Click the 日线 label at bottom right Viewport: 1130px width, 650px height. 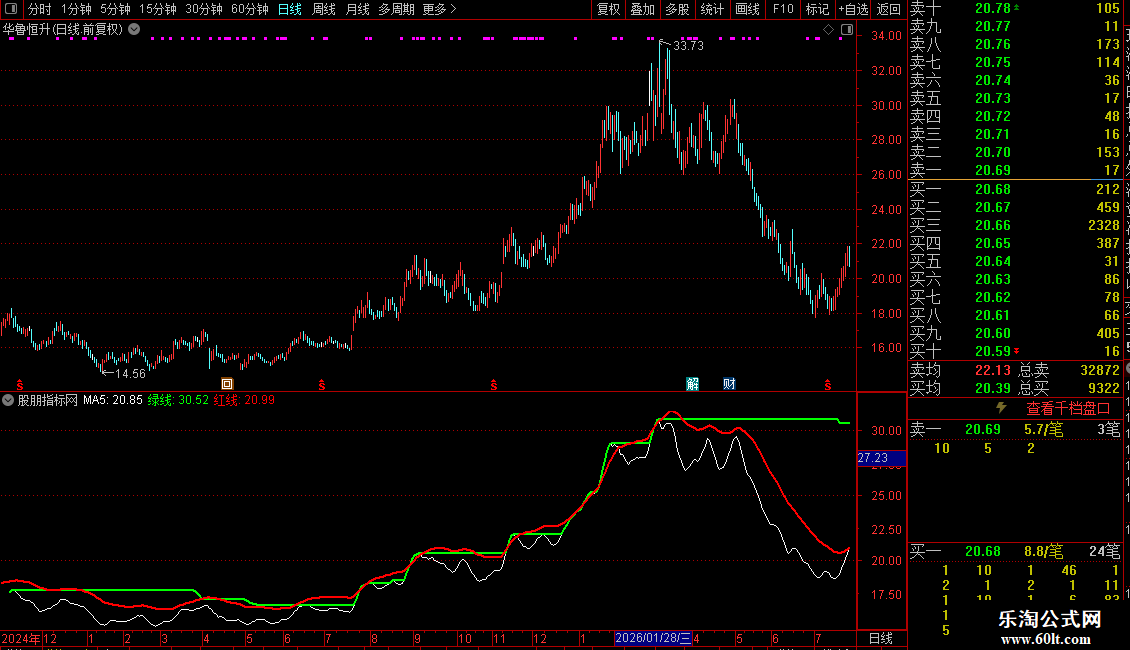click(x=881, y=638)
